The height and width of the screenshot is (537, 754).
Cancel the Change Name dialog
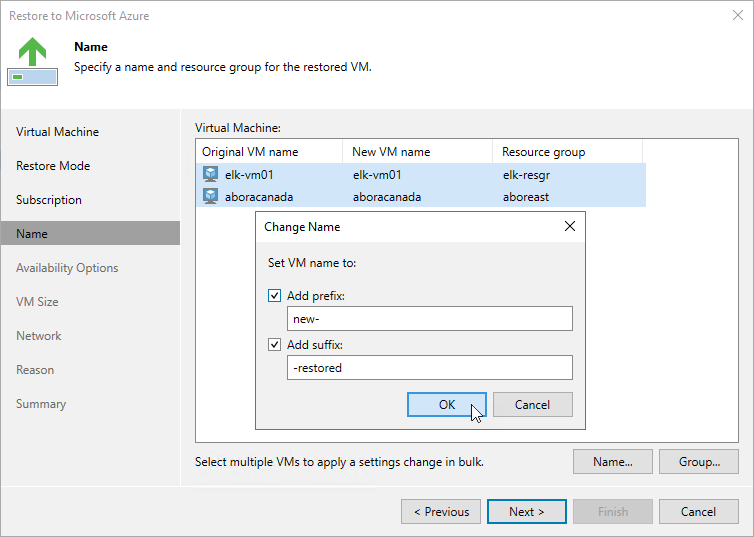[x=532, y=405]
